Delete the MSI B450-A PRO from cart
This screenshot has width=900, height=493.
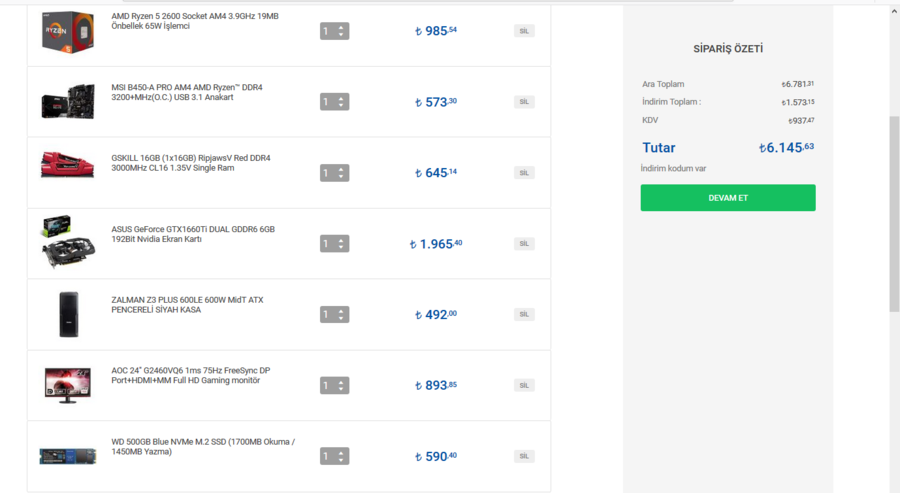[524, 102]
